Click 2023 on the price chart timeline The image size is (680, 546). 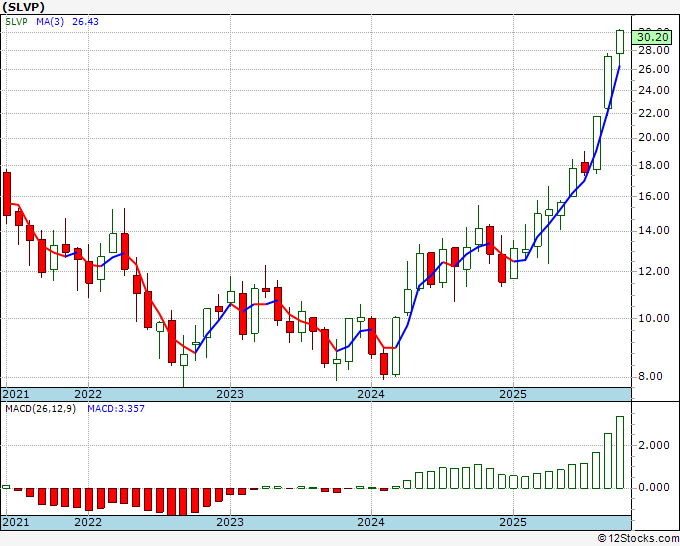(x=230, y=394)
